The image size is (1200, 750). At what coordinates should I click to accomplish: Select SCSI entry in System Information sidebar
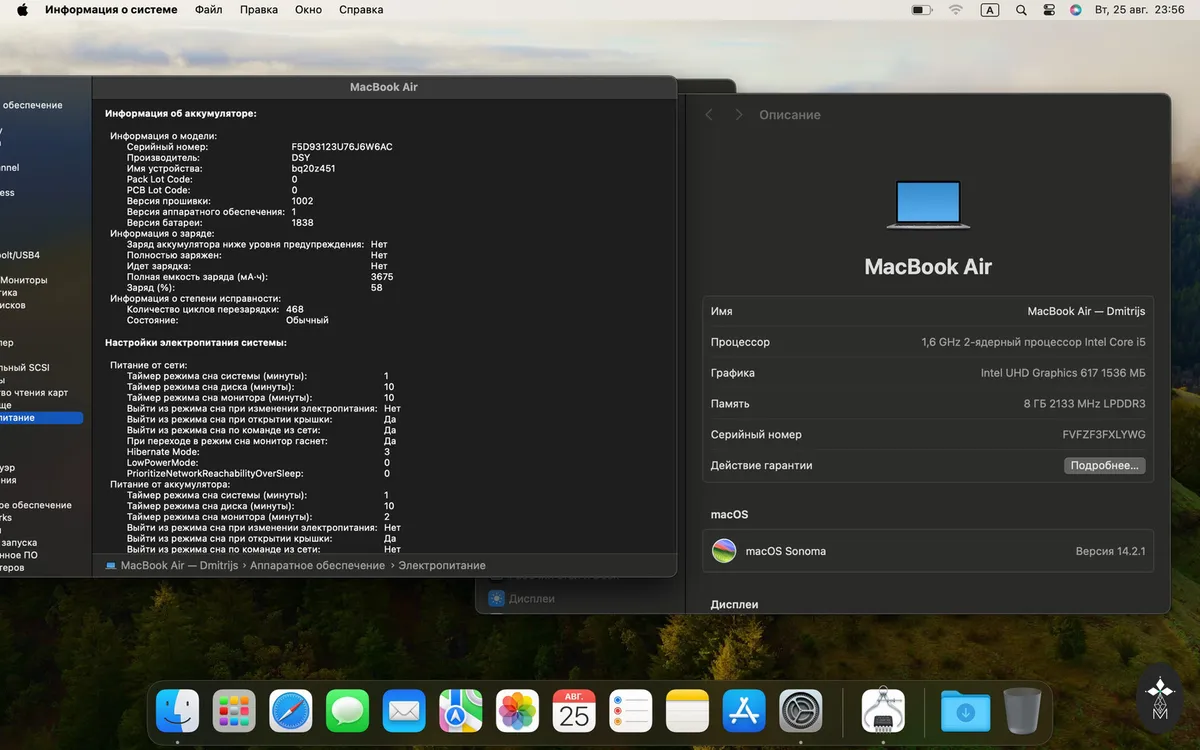coord(25,367)
